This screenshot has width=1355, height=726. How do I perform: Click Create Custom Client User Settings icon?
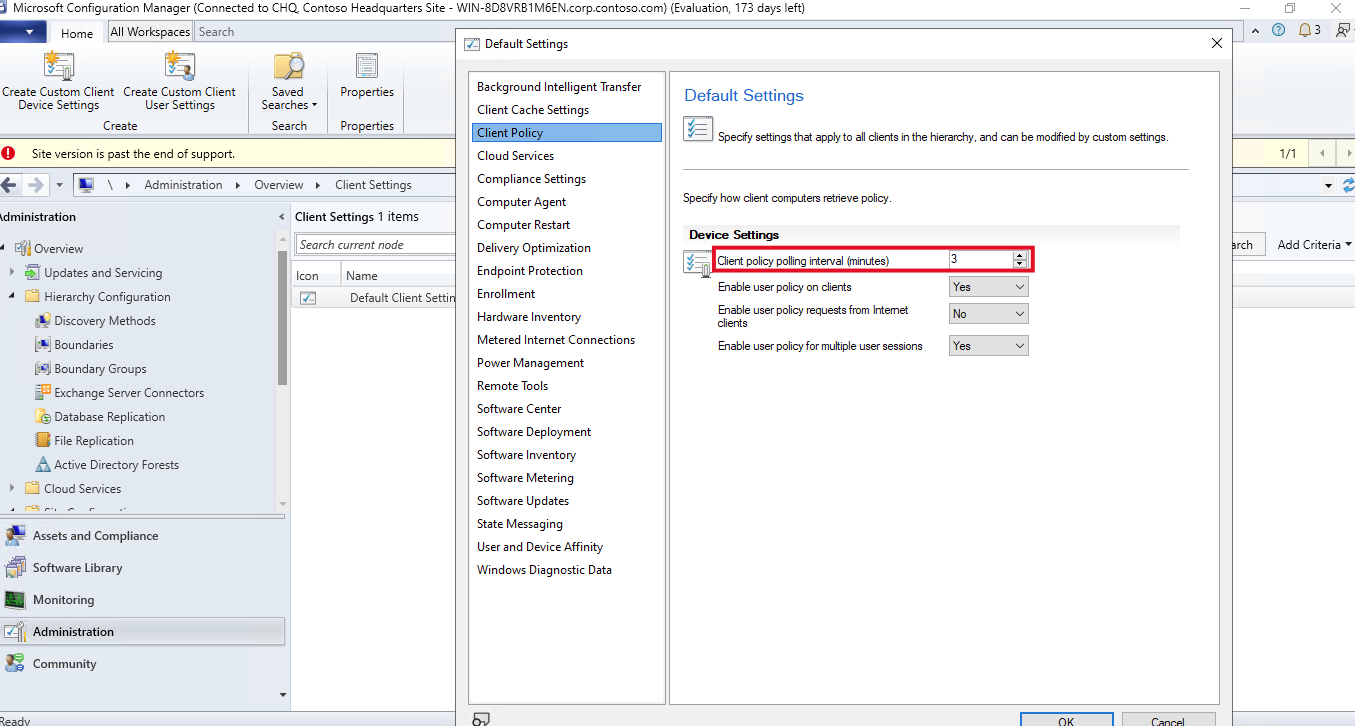(x=179, y=66)
